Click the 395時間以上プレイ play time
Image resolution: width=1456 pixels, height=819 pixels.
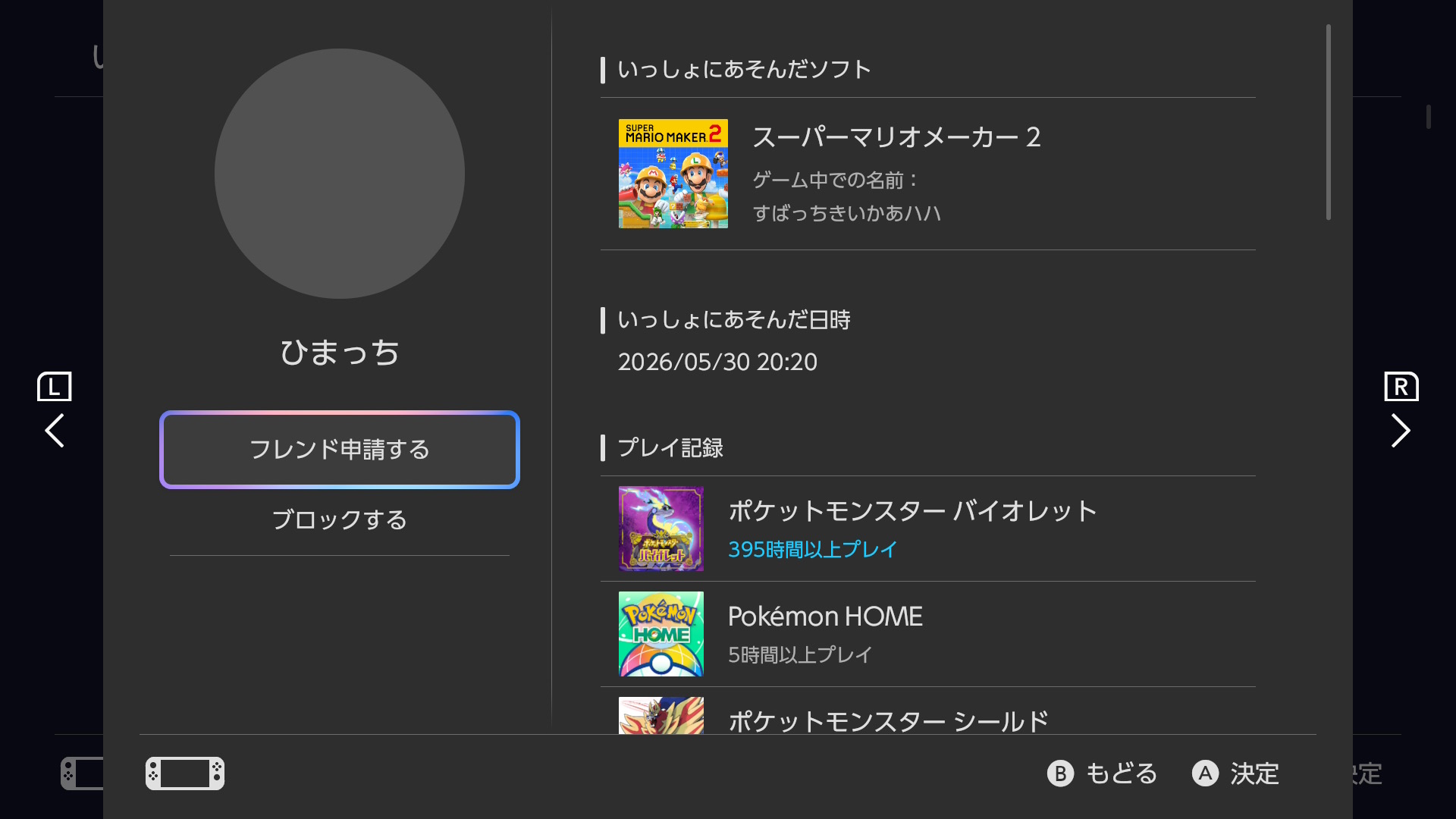click(813, 549)
